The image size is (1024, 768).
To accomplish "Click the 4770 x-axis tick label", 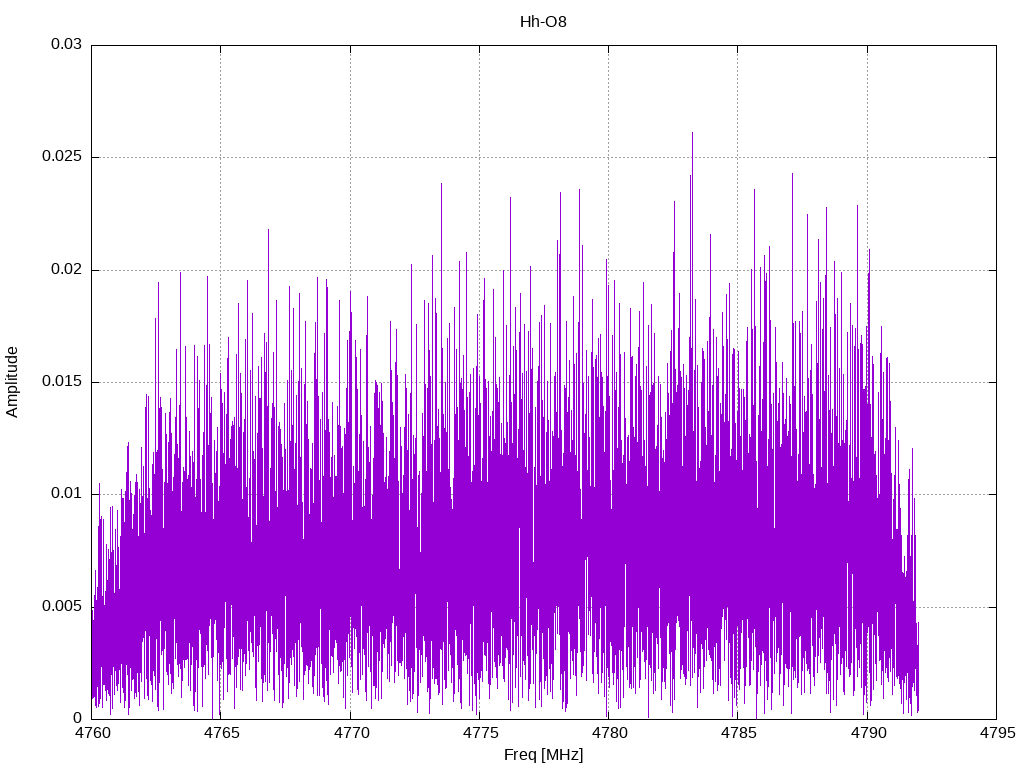I will click(351, 733).
